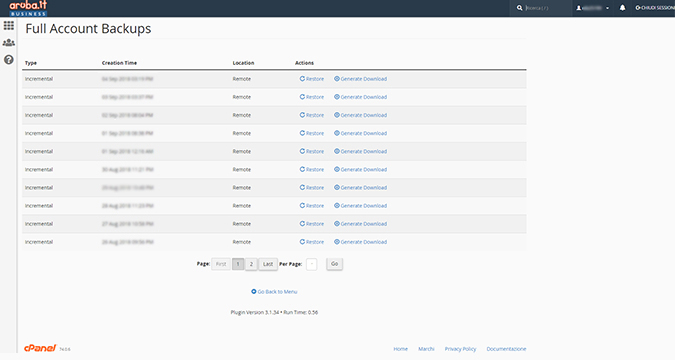Click the Full Account Backups heading
675x360 pixels.
click(88, 28)
